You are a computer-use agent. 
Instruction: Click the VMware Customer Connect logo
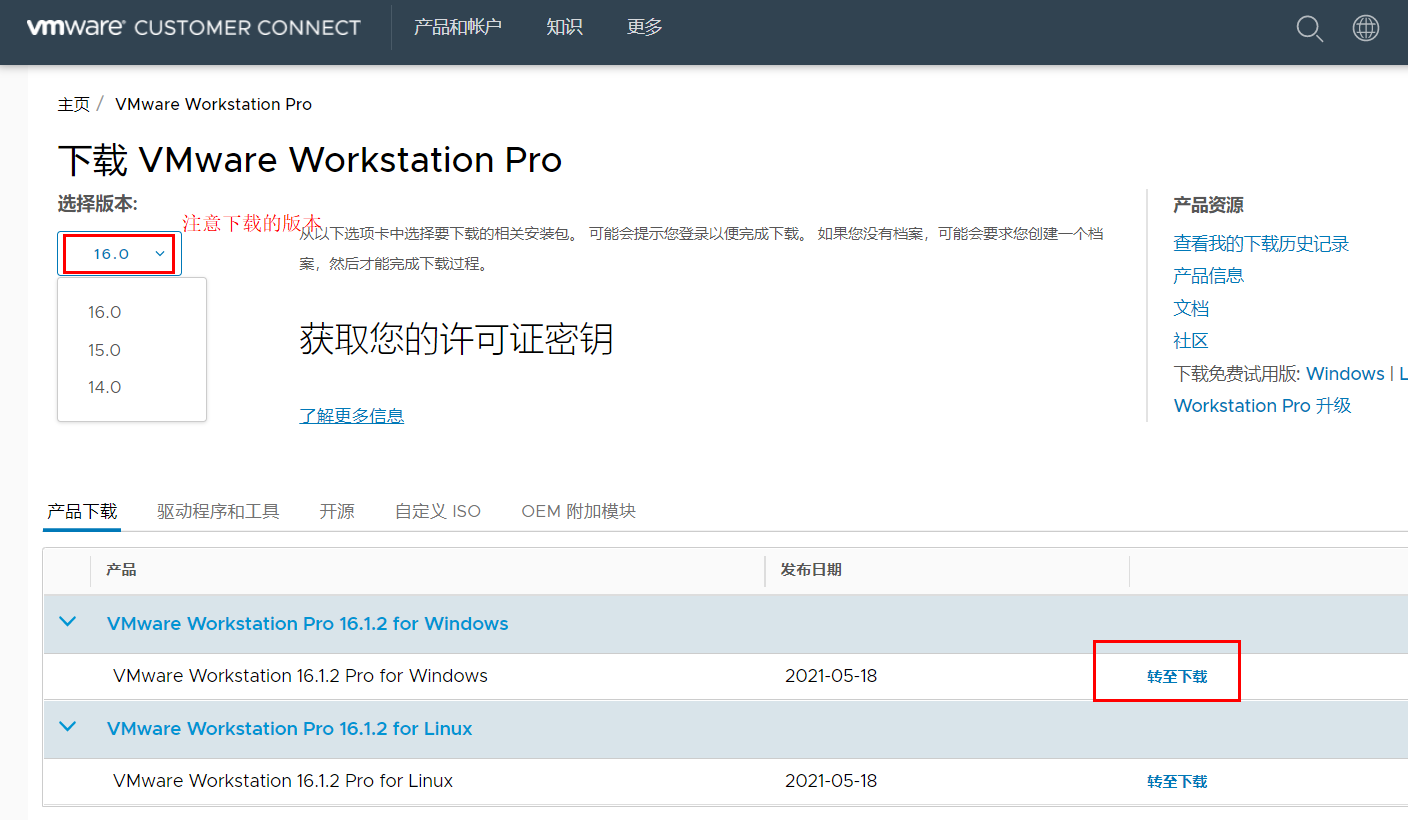tap(194, 27)
